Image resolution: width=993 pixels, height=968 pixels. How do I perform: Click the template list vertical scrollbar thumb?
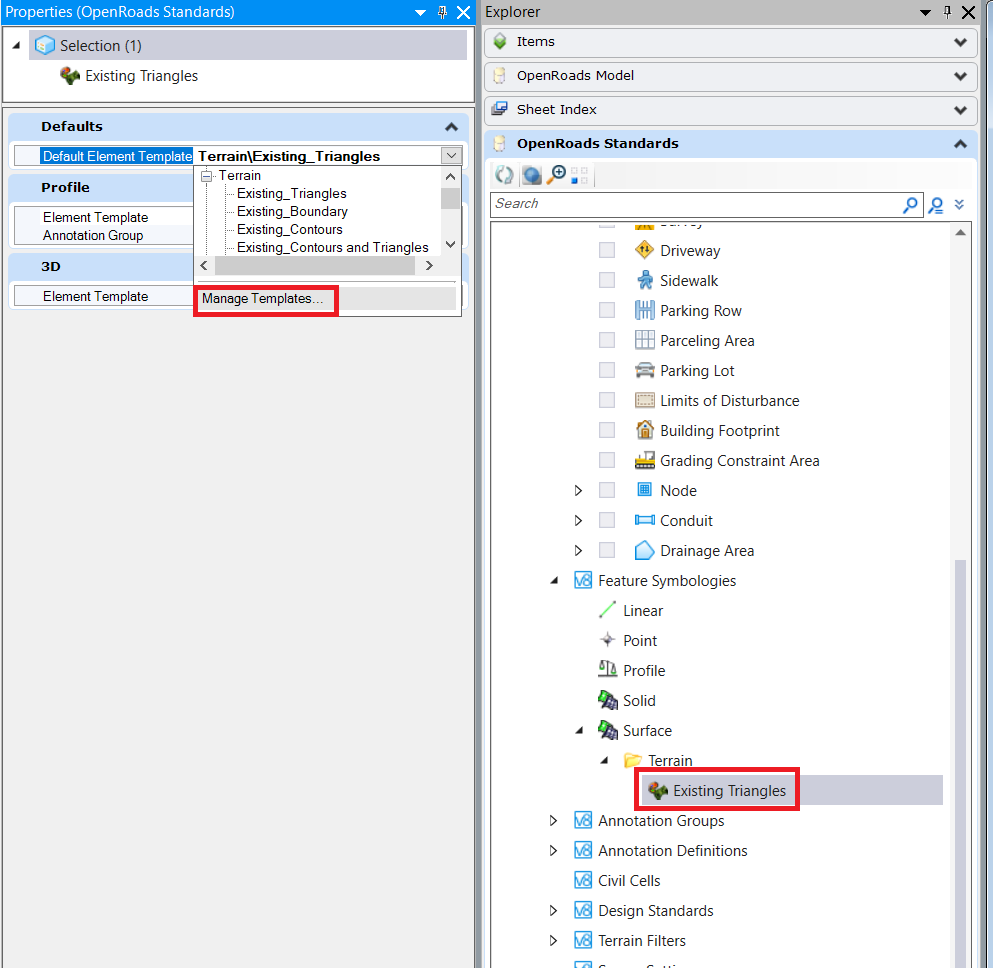450,198
